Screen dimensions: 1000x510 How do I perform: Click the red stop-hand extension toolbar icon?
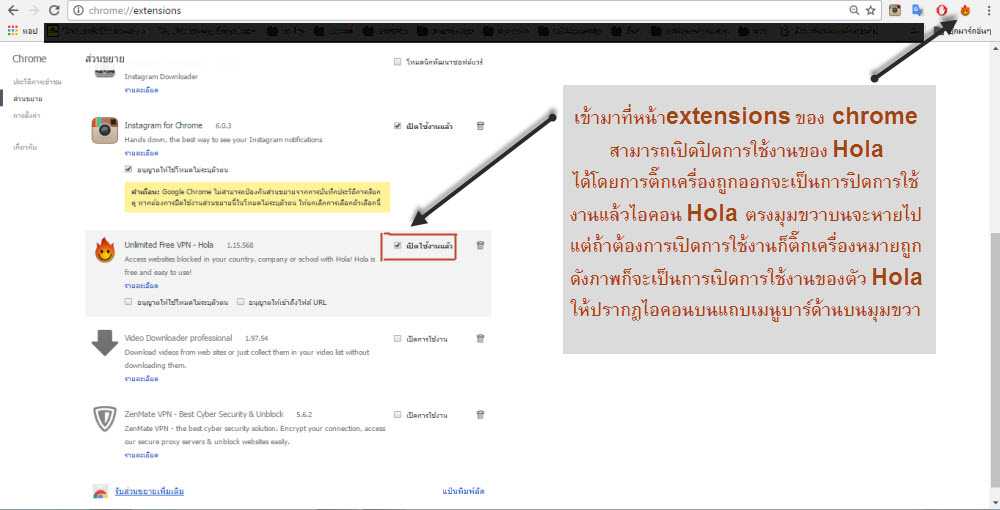pyautogui.click(x=941, y=10)
